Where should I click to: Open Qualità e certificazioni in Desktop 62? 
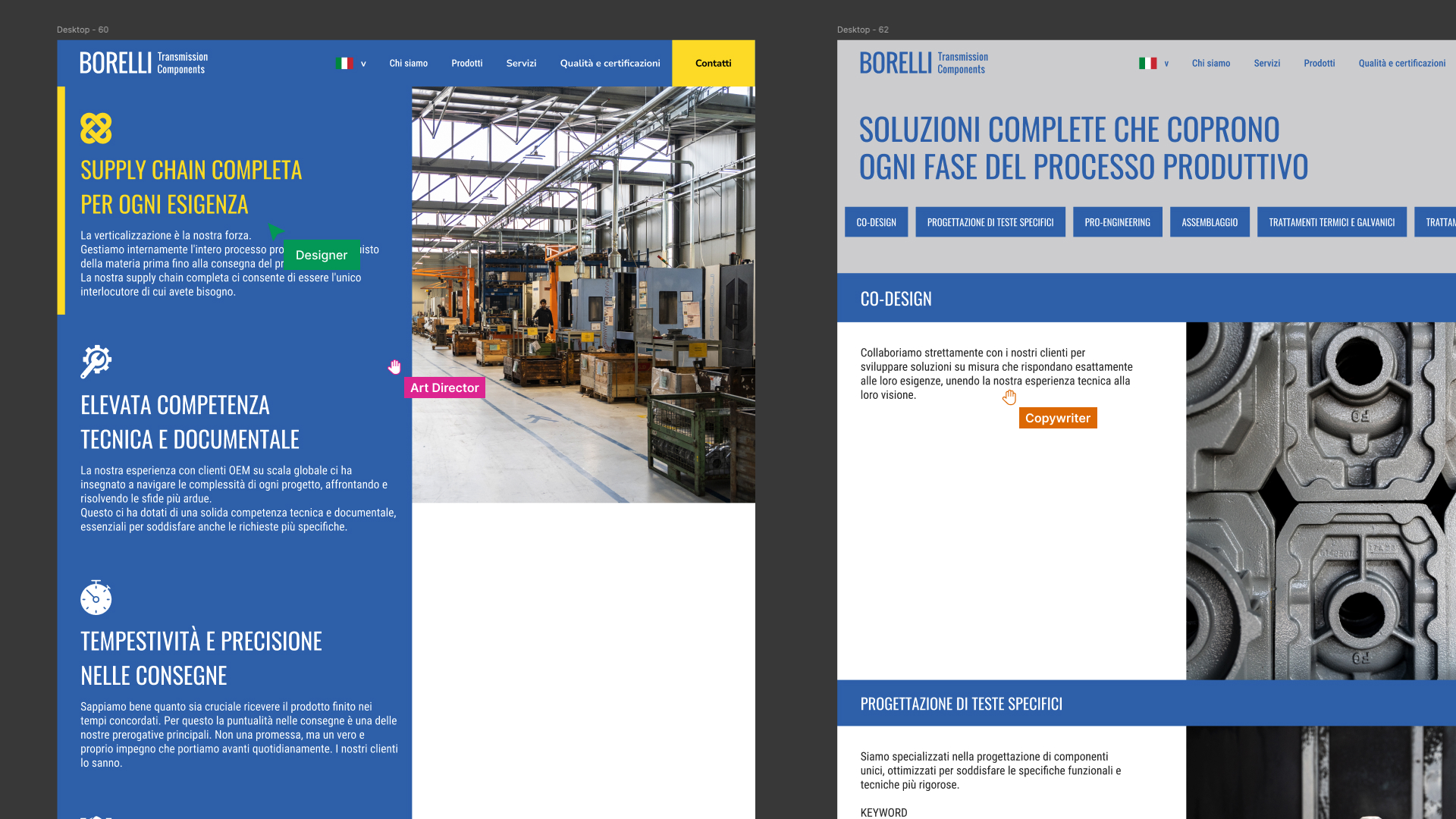click(1402, 64)
